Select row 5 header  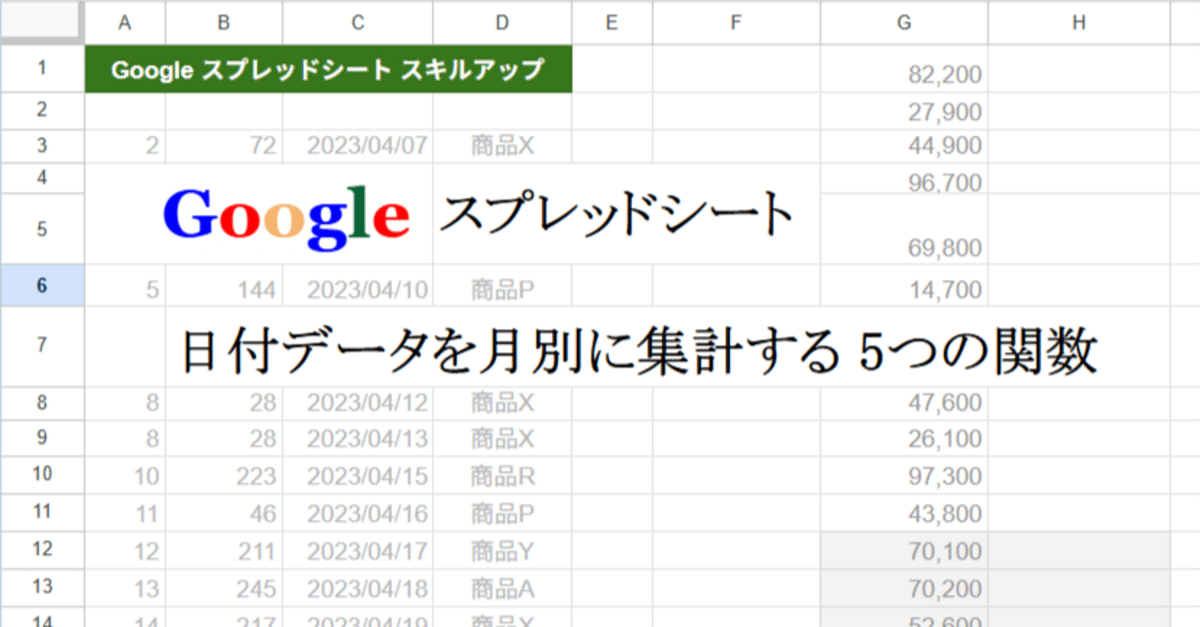[x=42, y=229]
